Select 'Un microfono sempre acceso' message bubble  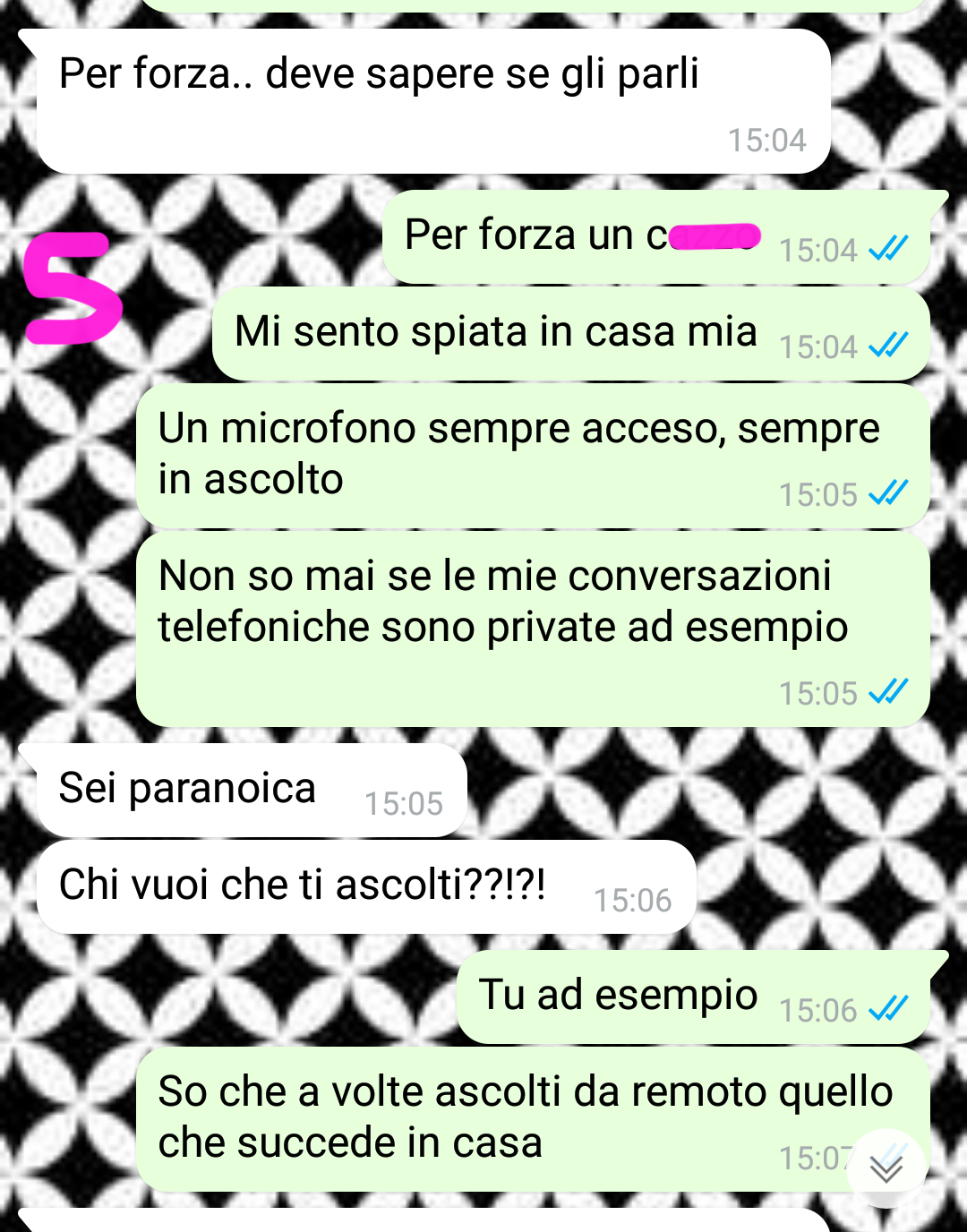(x=533, y=456)
